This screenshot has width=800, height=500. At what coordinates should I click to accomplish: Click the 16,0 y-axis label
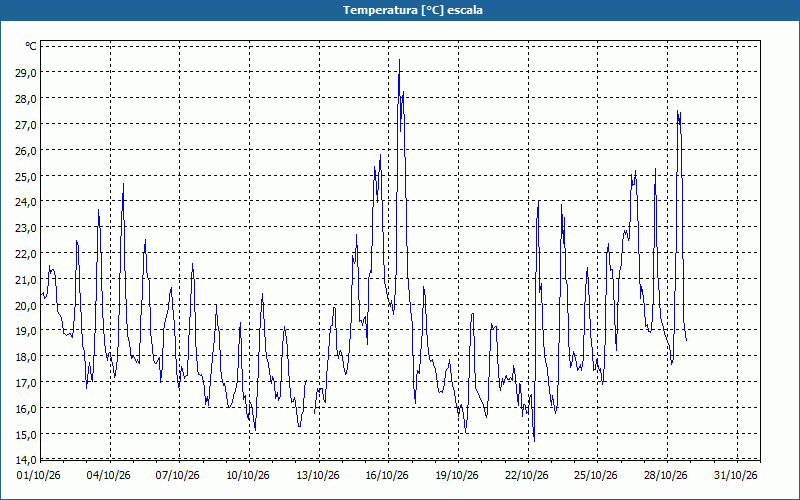click(26, 408)
